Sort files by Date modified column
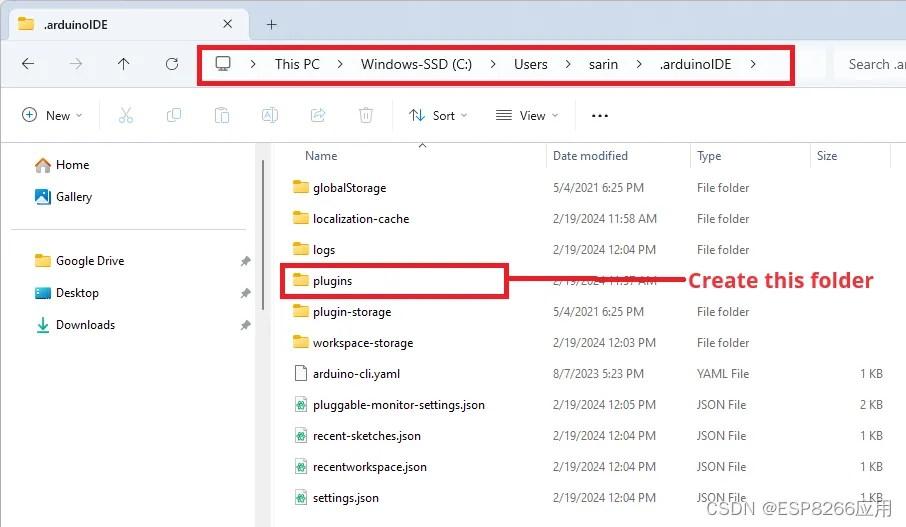Screen dimensions: 906x527 point(590,156)
